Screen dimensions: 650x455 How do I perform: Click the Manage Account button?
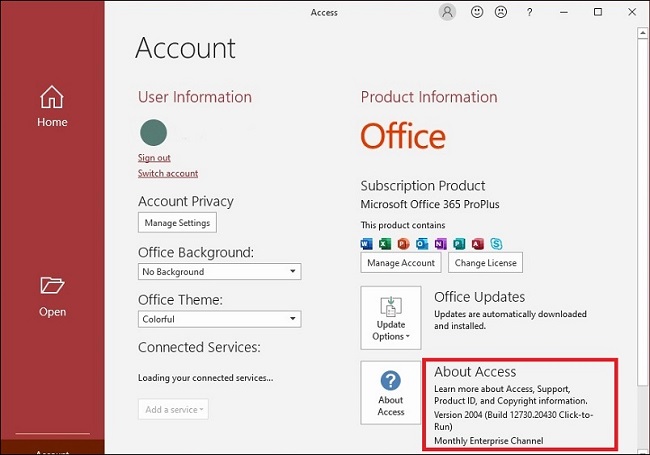point(401,263)
